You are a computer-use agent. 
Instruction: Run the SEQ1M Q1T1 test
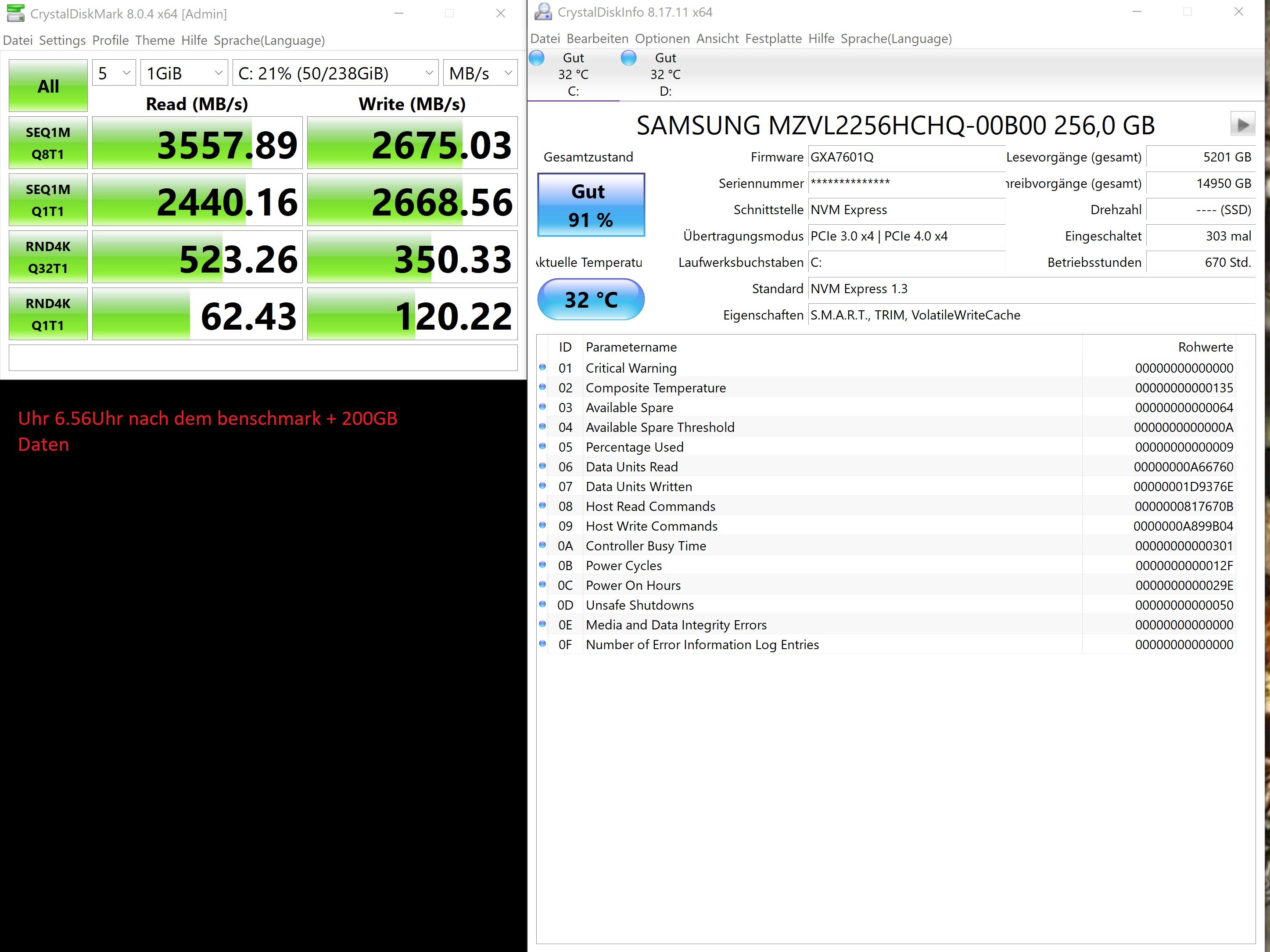point(48,200)
